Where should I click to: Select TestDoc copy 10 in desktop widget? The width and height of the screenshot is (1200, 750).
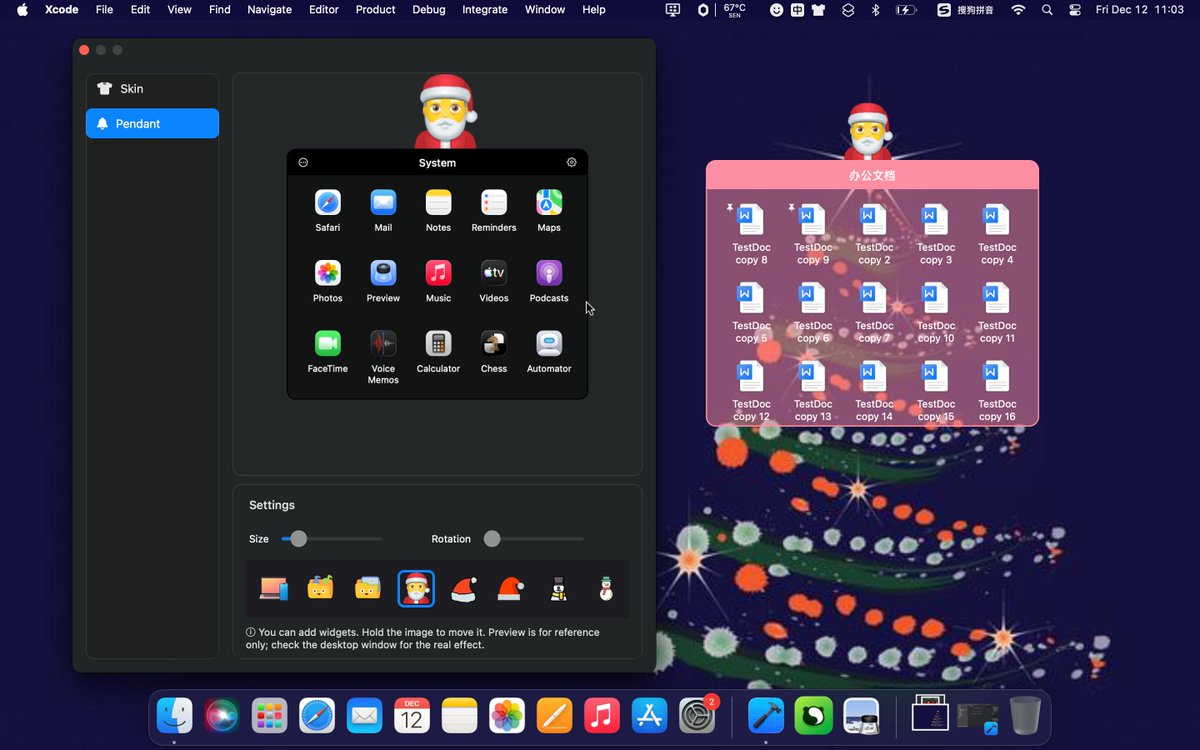935,313
